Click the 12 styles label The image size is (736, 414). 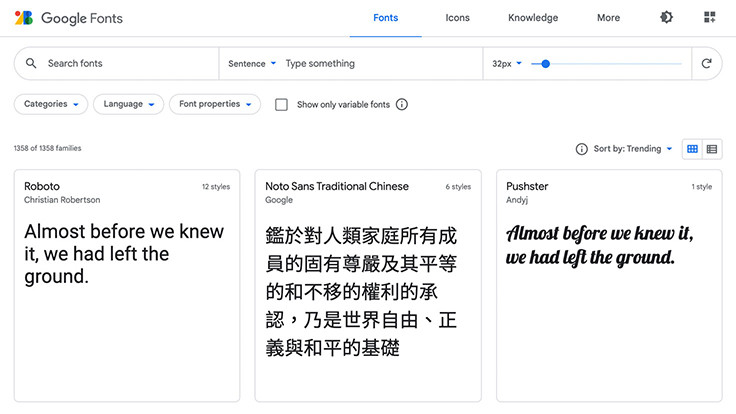tap(216, 187)
